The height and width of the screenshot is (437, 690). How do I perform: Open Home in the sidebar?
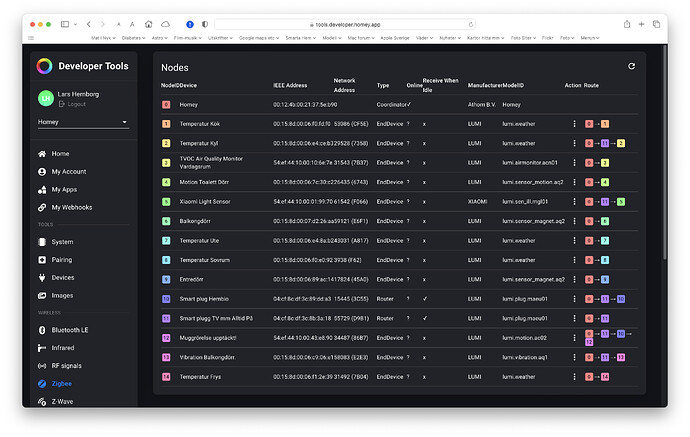click(60, 154)
